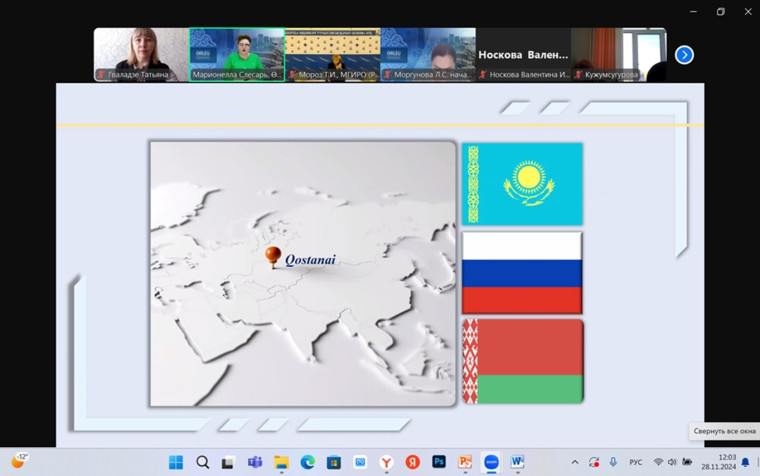760x476 pixels.
Task: Open the Windows Start menu
Action: pos(175,462)
